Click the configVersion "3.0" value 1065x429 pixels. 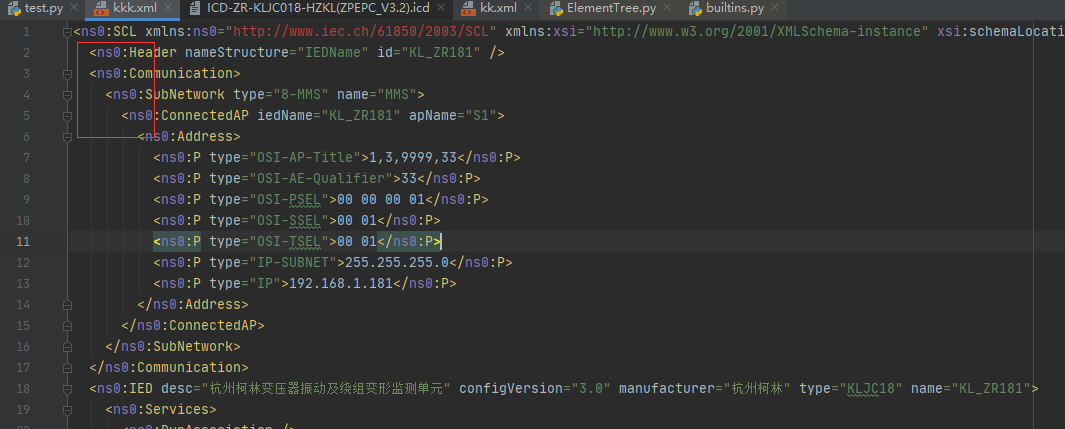(589, 389)
